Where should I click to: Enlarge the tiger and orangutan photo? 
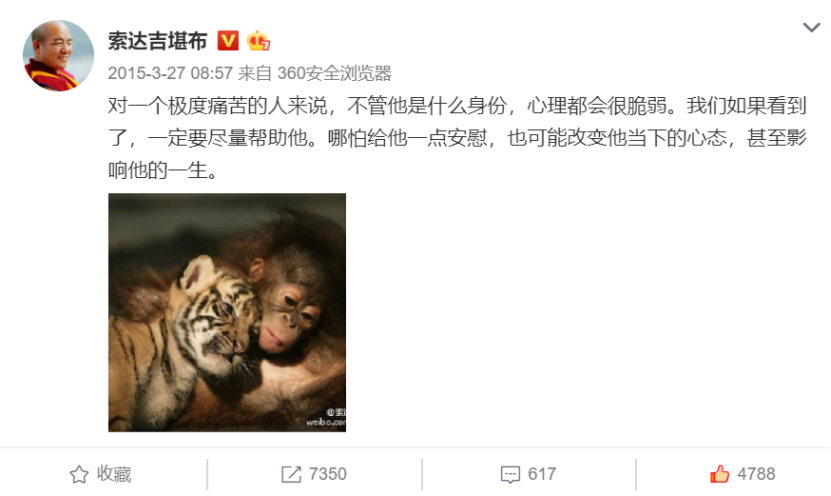(227, 313)
